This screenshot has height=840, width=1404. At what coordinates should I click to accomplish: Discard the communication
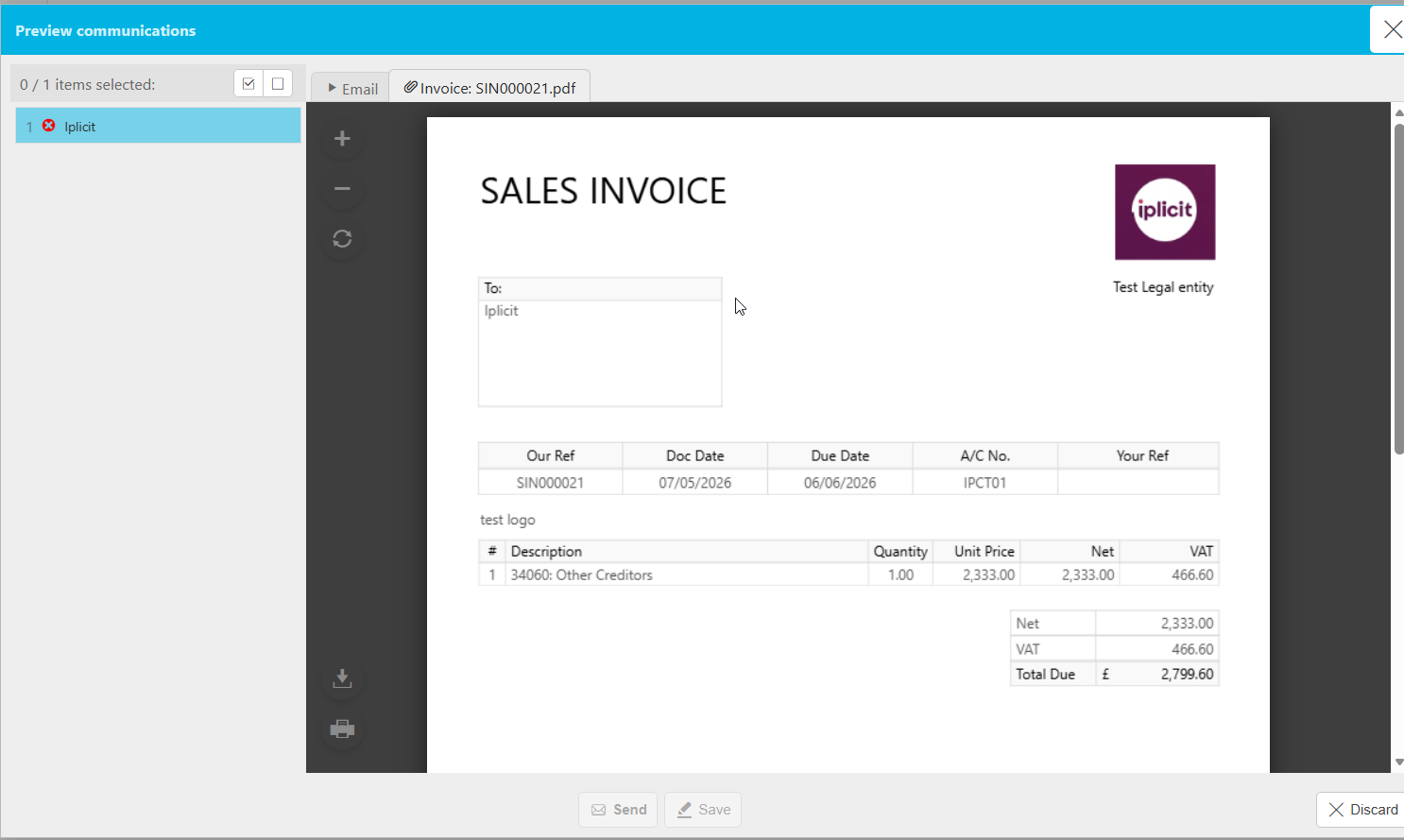tap(1361, 810)
